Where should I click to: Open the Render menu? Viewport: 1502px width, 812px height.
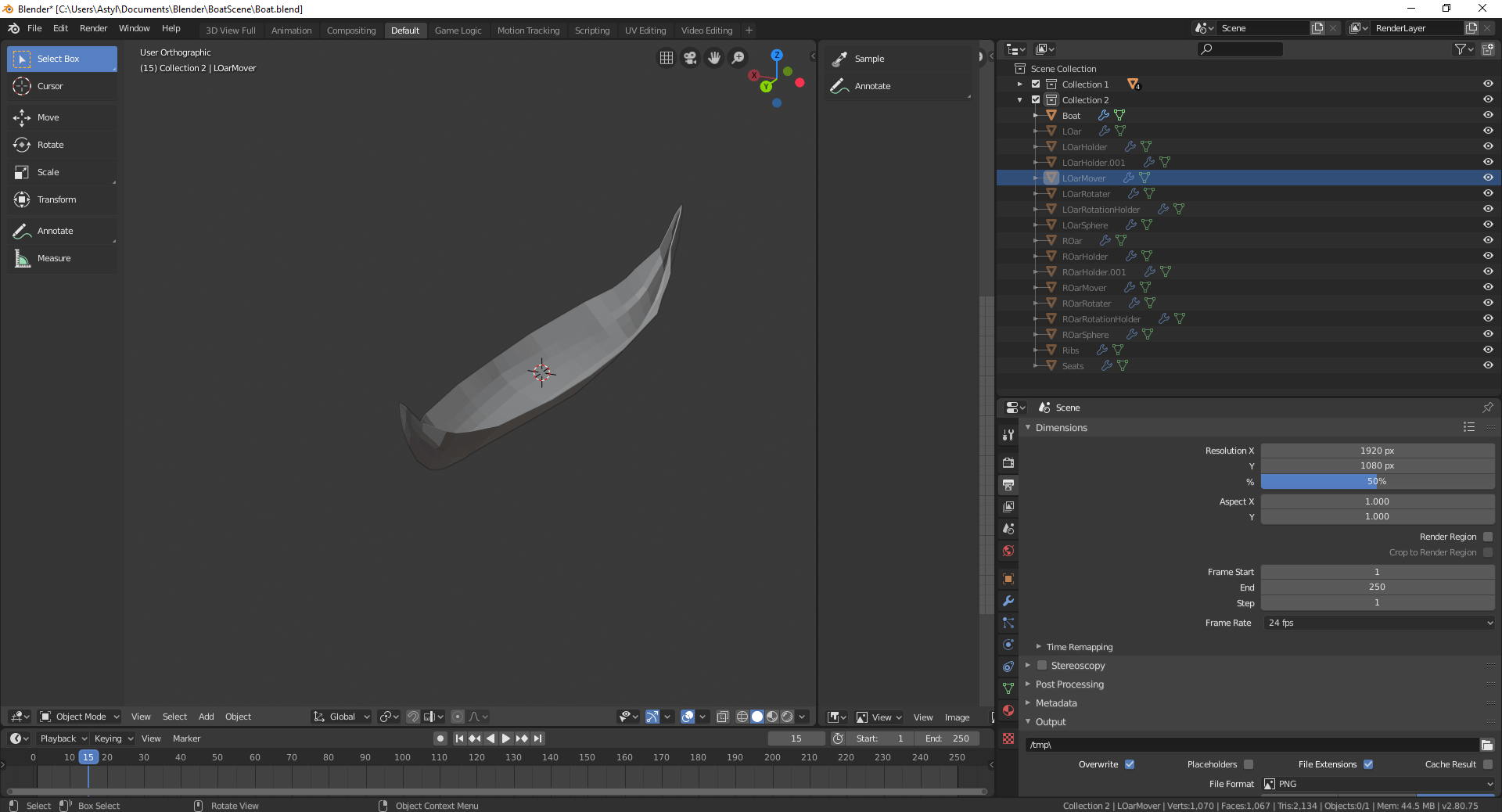(x=93, y=28)
